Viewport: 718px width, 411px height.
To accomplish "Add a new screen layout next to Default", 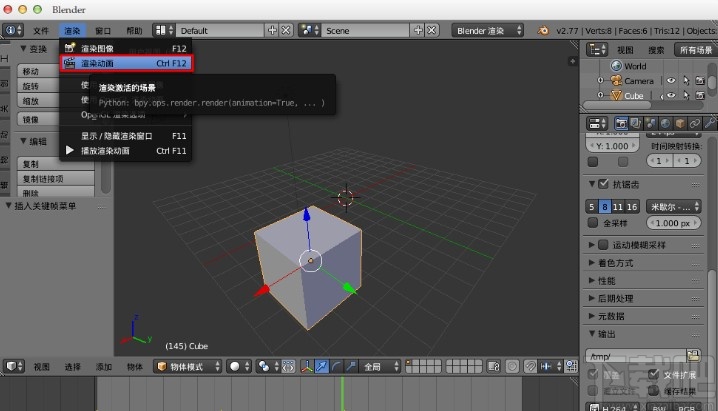I will (x=272, y=30).
